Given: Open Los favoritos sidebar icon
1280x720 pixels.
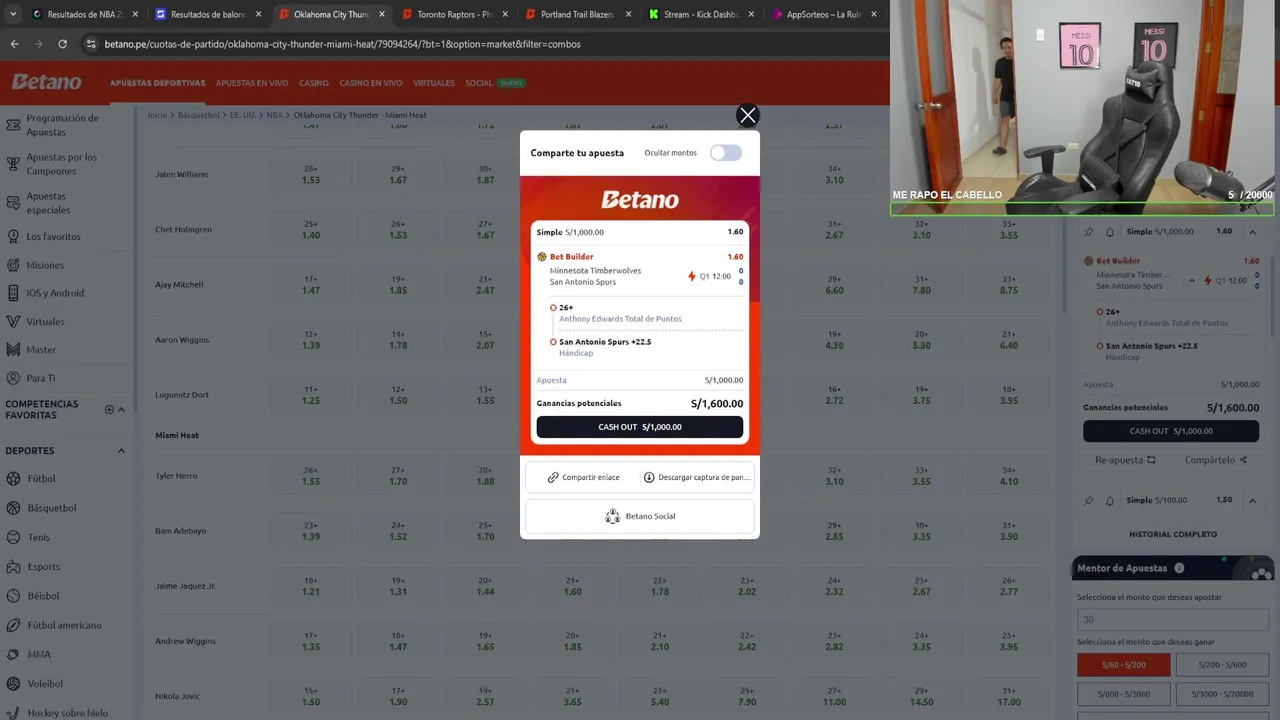Looking at the screenshot, I should pos(13,237).
